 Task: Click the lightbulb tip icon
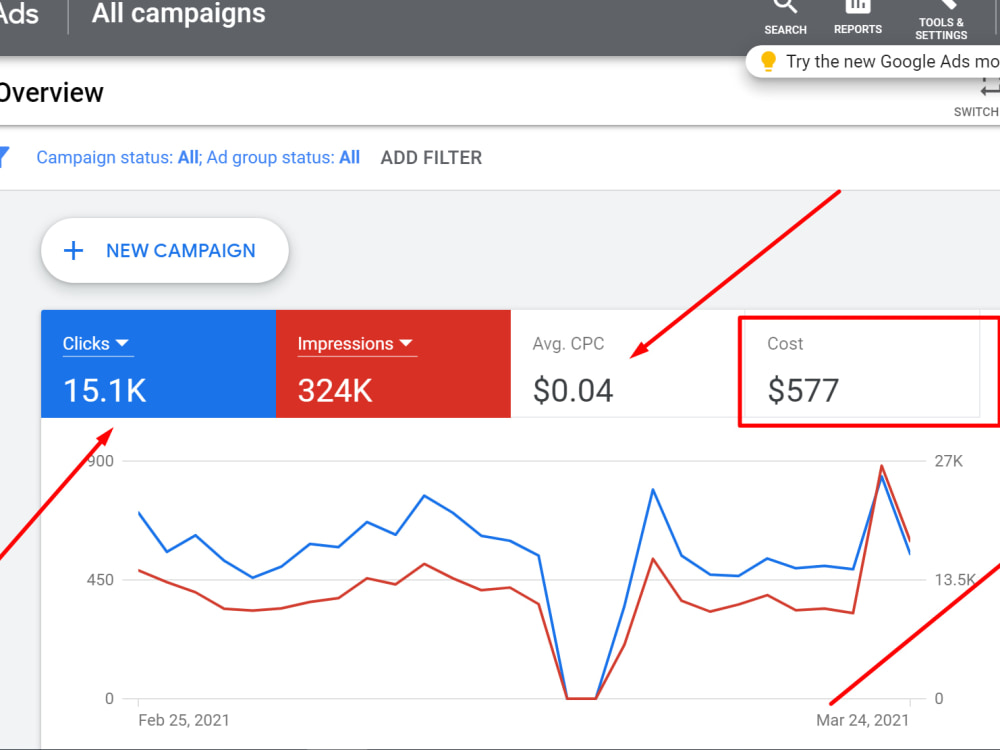(x=768, y=61)
